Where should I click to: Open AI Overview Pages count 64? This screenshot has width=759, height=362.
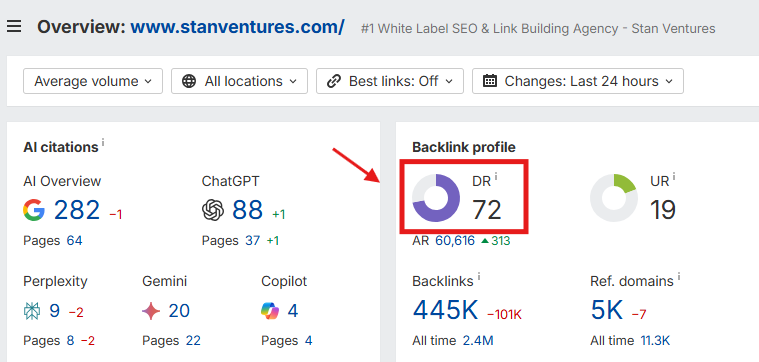[75, 241]
